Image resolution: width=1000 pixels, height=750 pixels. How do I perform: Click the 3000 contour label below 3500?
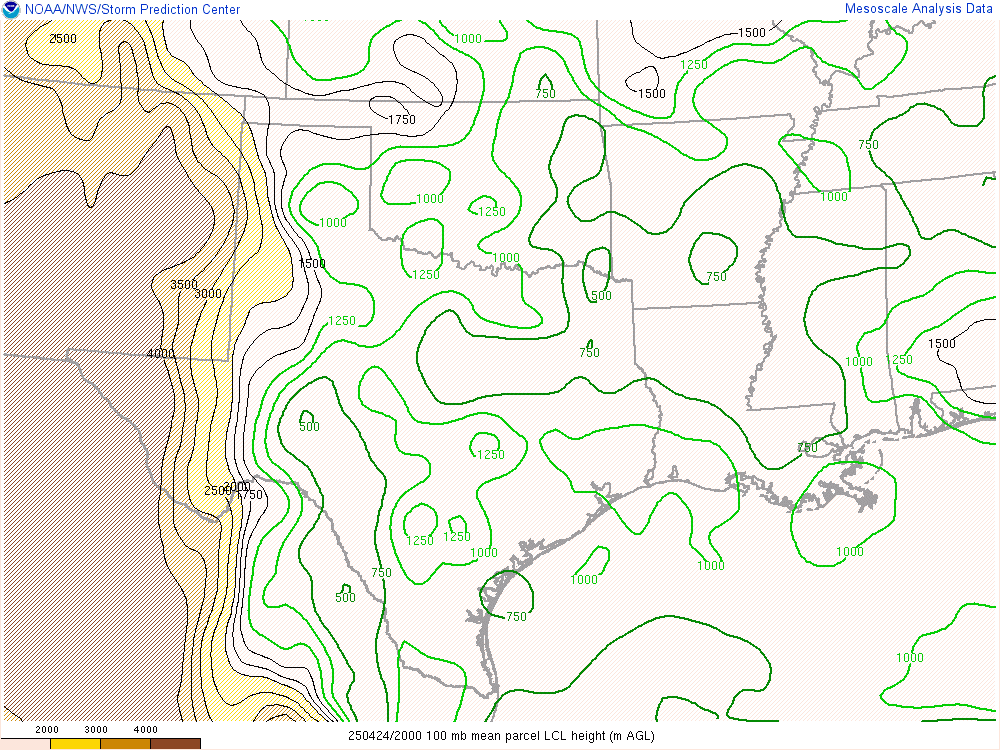click(x=208, y=294)
